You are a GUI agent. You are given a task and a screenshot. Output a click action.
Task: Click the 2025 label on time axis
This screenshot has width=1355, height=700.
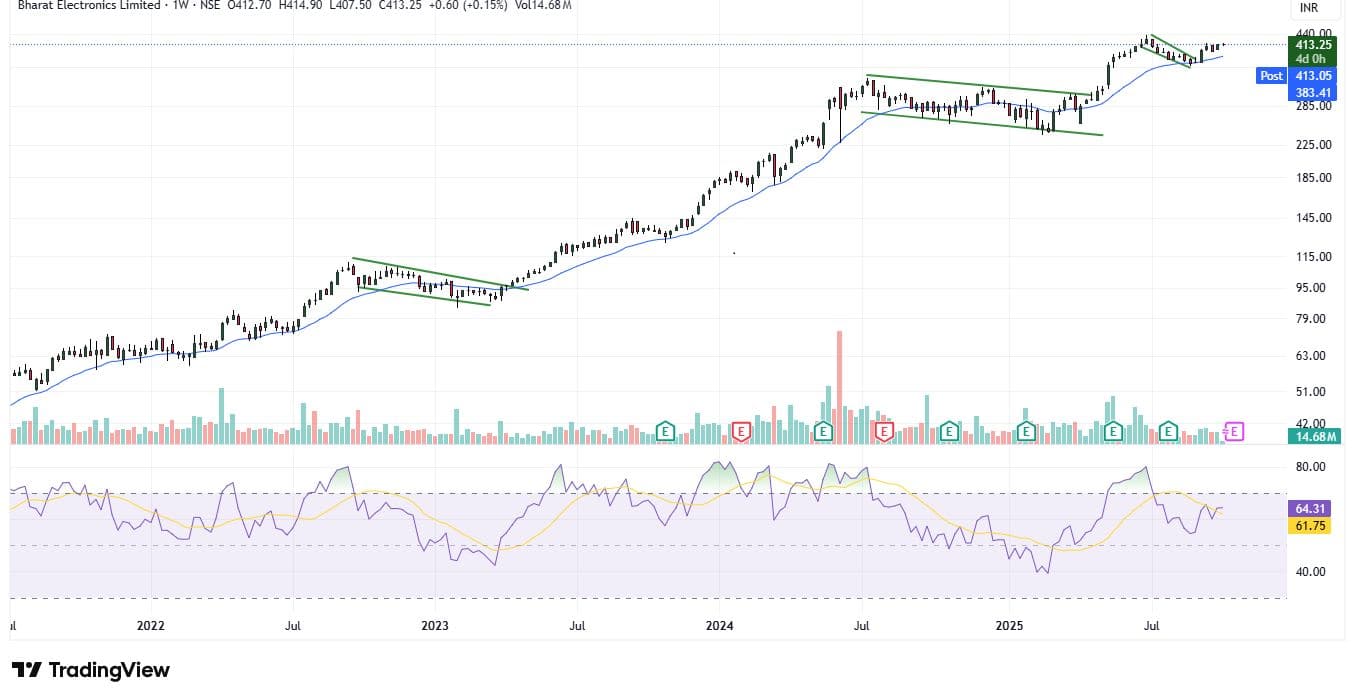pyautogui.click(x=1008, y=626)
